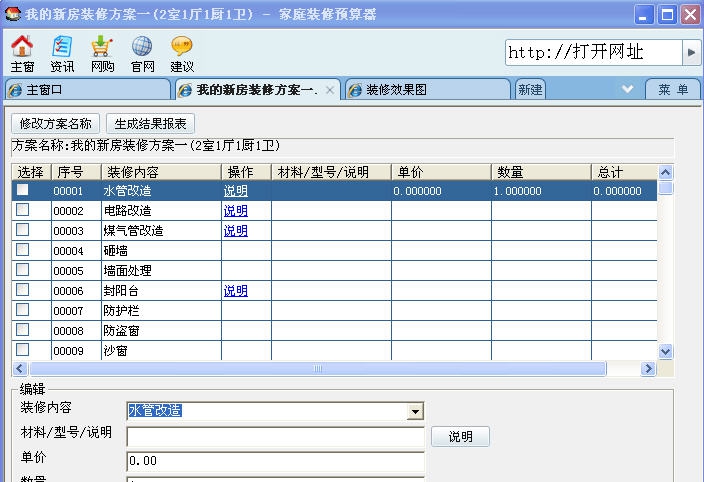Check the box for row 00008 防盗窗
The image size is (704, 482).
[22, 330]
